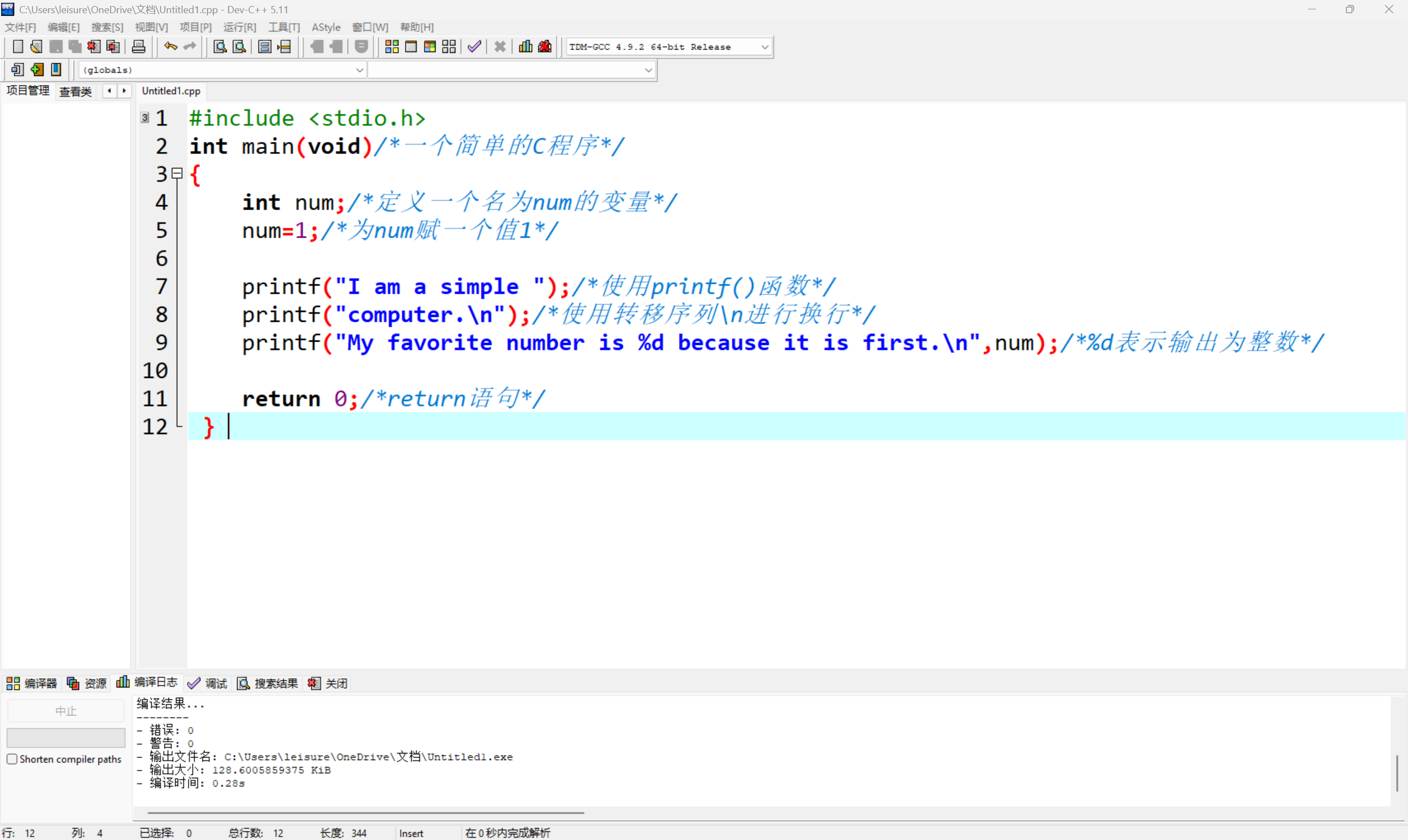This screenshot has height=840, width=1408.
Task: Abort compilation with the red X icon
Action: tap(500, 46)
